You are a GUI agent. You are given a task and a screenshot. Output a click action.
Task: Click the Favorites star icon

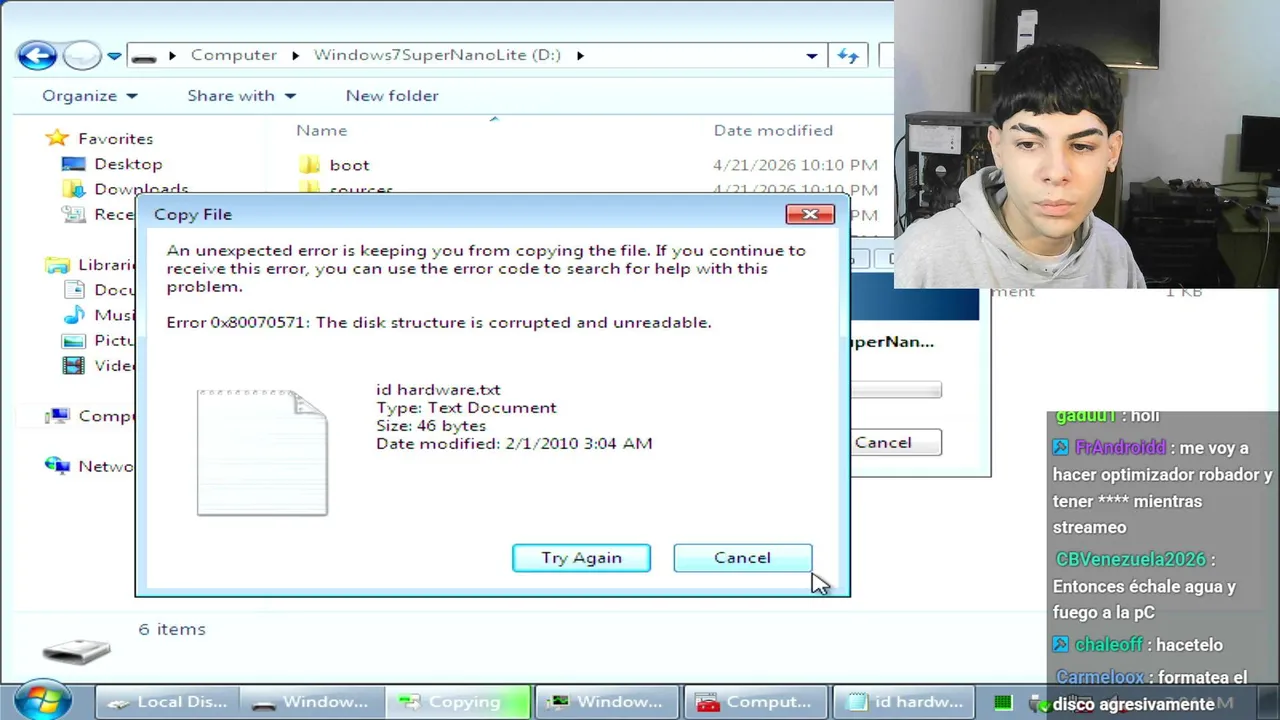click(58, 138)
